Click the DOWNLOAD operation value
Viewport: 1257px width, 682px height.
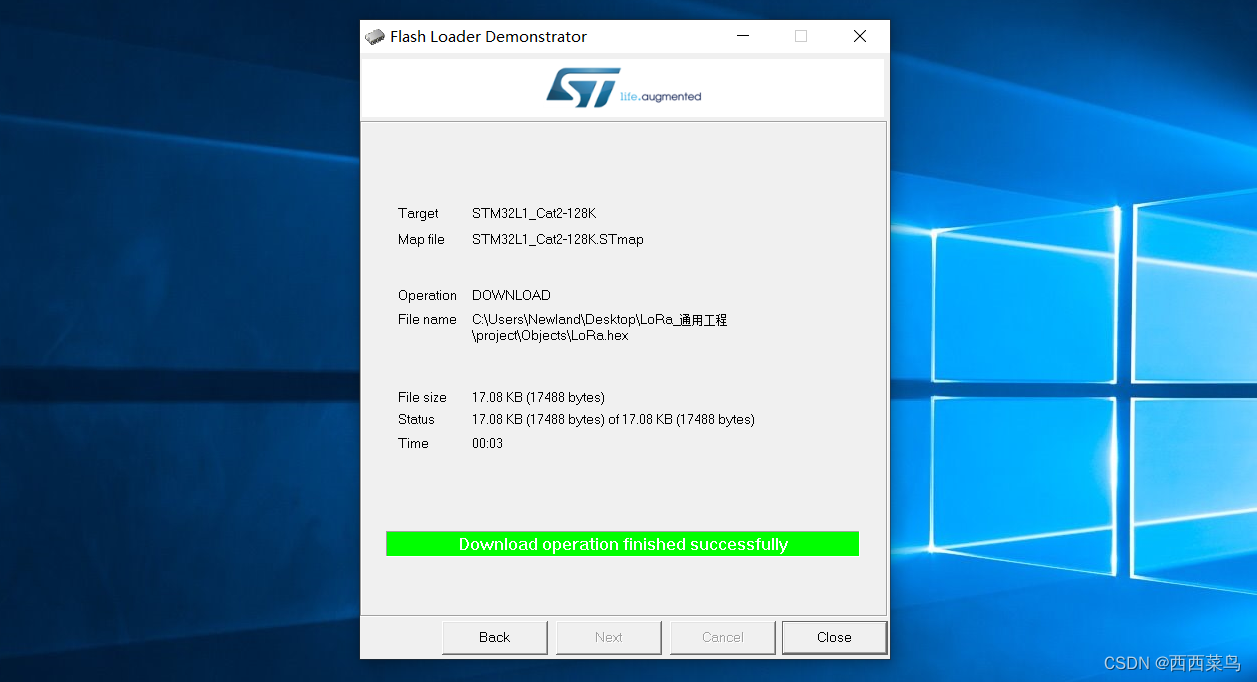(x=511, y=295)
